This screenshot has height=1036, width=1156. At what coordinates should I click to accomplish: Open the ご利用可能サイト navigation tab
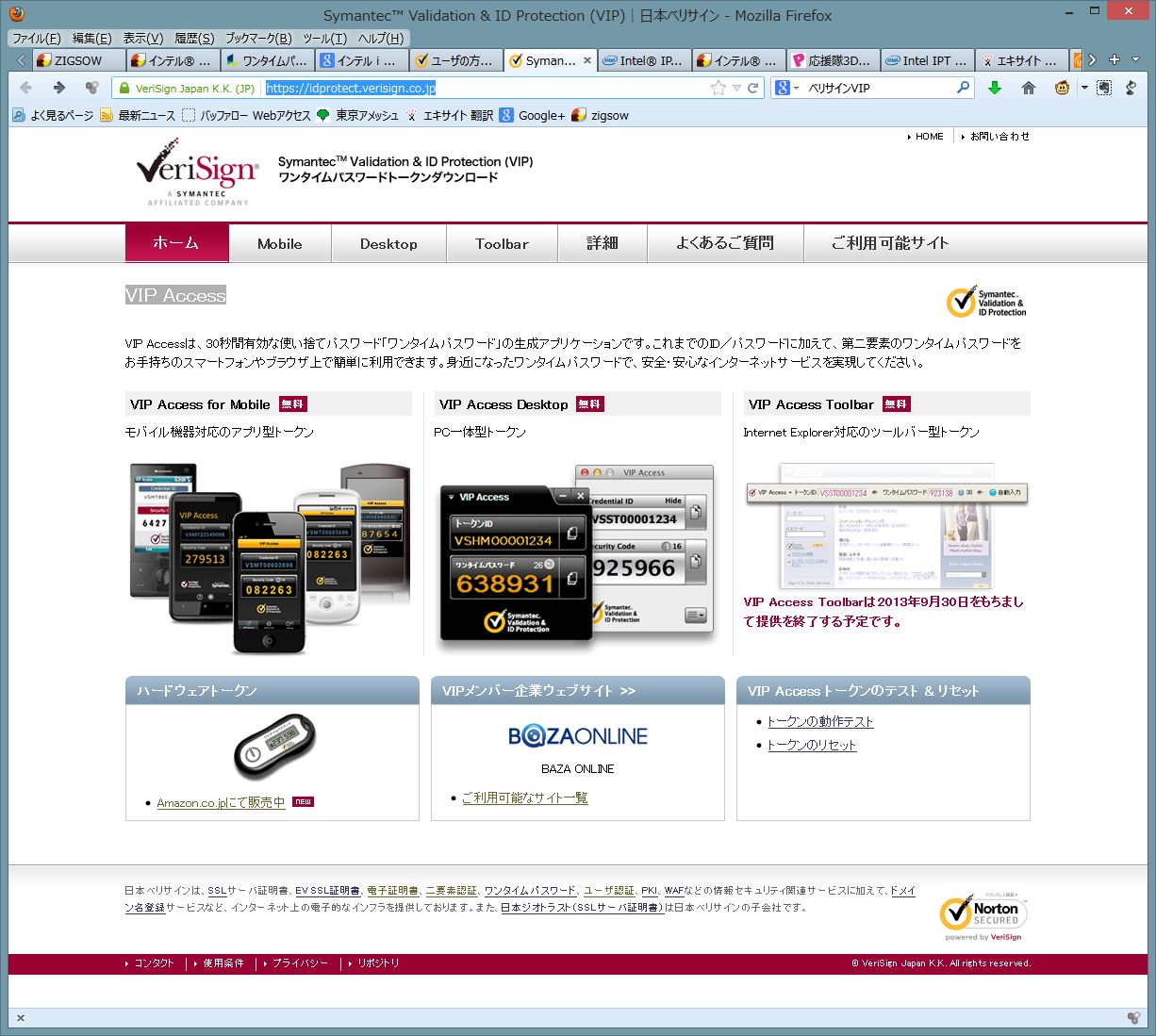(889, 243)
